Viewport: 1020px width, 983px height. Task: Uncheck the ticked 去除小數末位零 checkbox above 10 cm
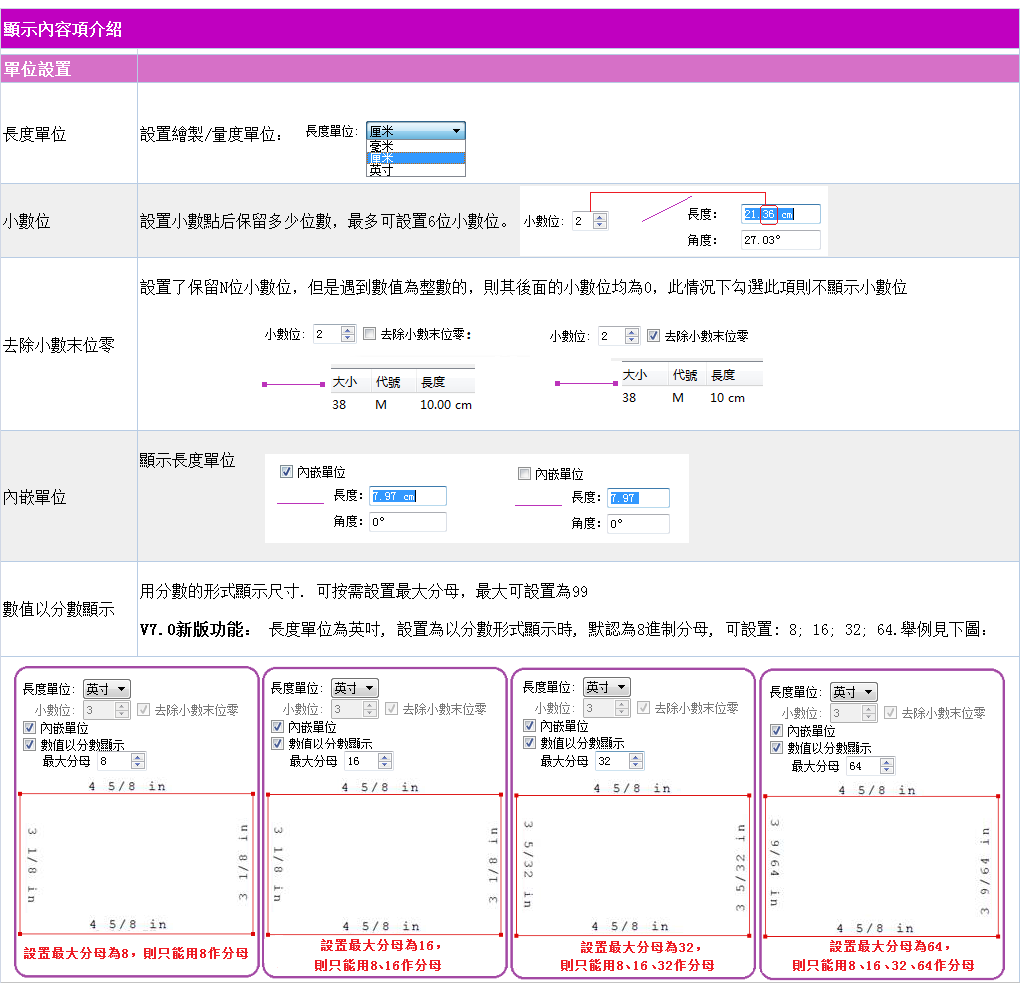653,336
